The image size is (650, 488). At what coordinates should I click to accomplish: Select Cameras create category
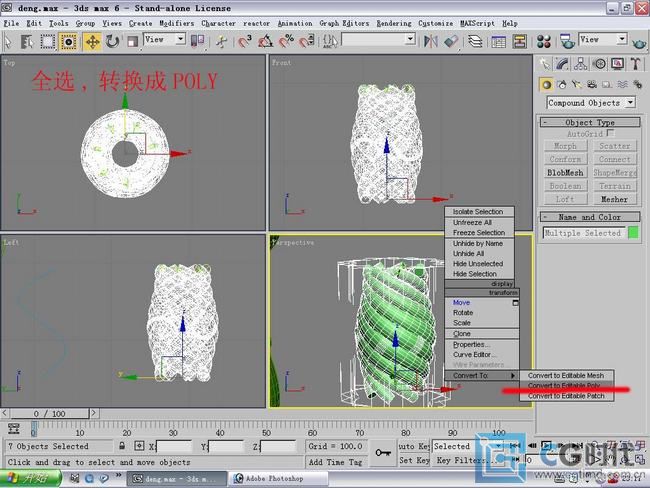coord(592,85)
